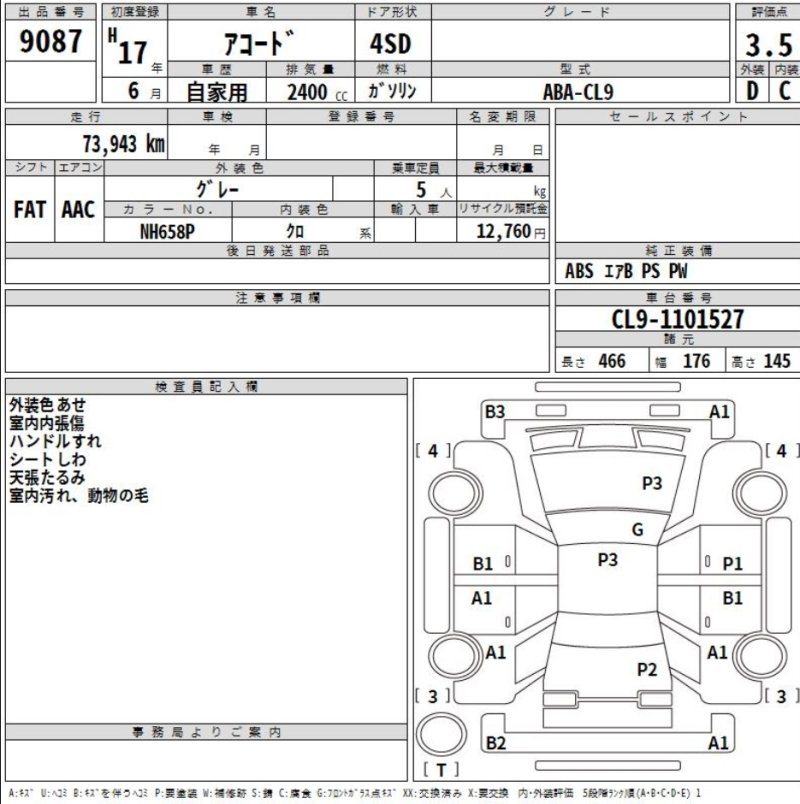Click the color number NH658P

pos(167,231)
